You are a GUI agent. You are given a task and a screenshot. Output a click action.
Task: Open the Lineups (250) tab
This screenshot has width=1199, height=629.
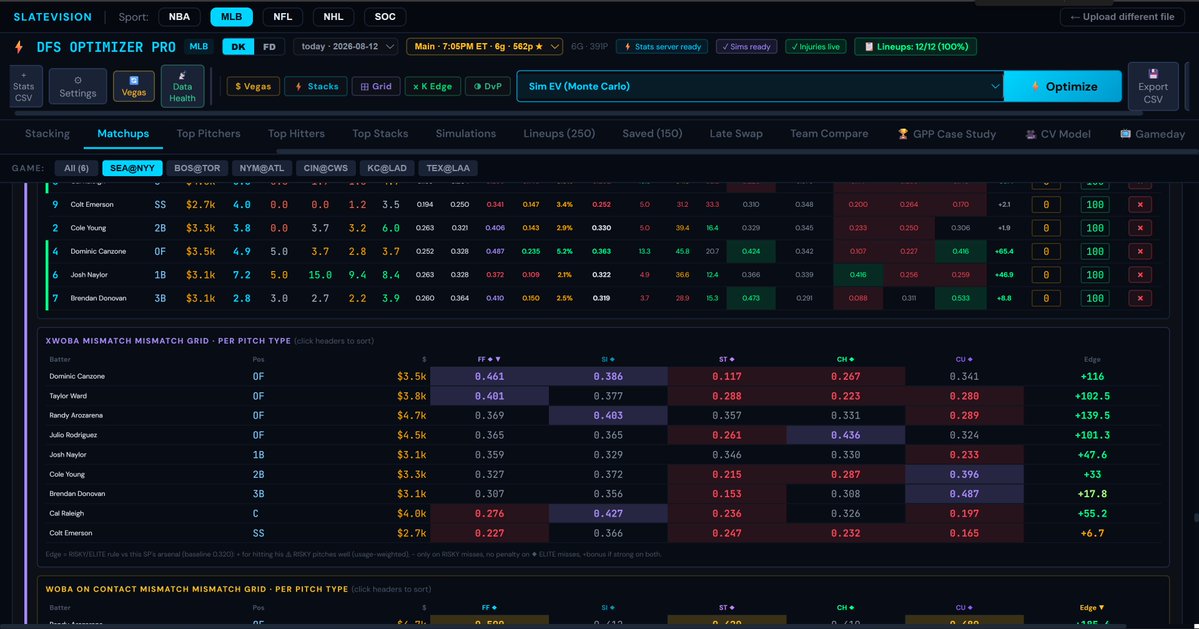coord(559,134)
